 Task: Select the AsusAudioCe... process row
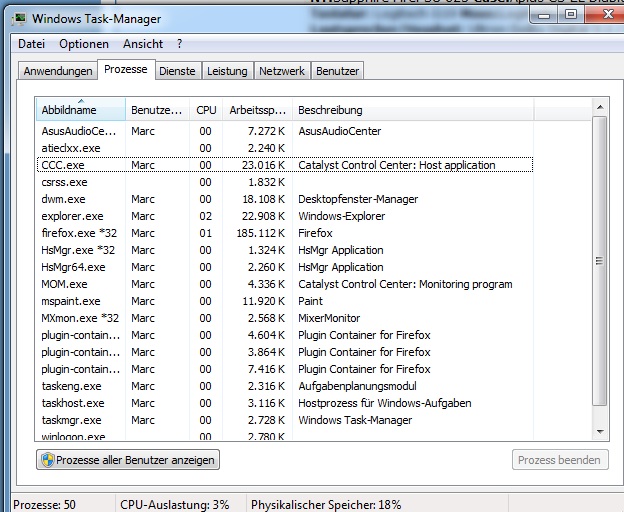tap(285, 131)
